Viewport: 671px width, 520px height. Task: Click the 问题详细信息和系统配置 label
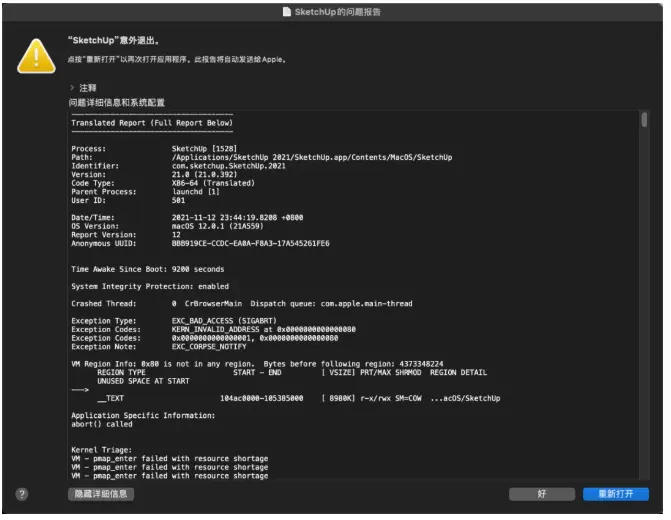pos(116,102)
